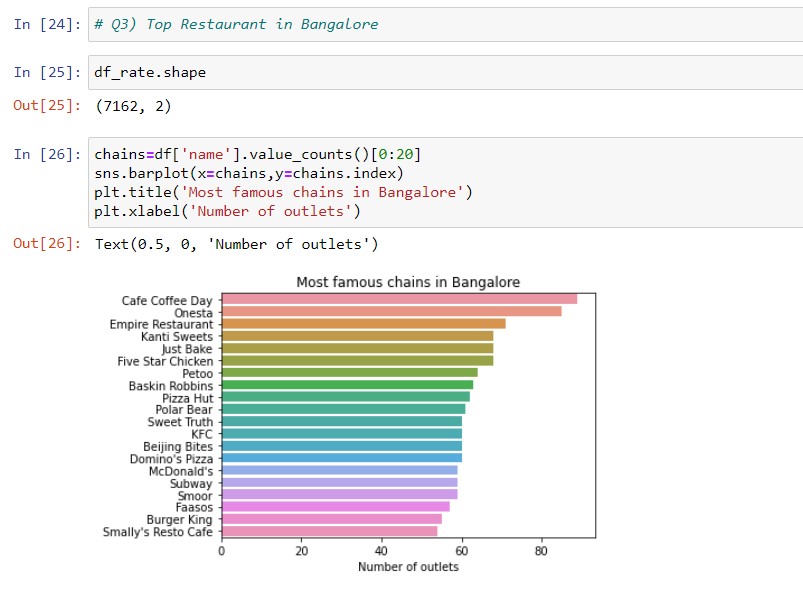Click the Petoo bar

[x=350, y=372]
